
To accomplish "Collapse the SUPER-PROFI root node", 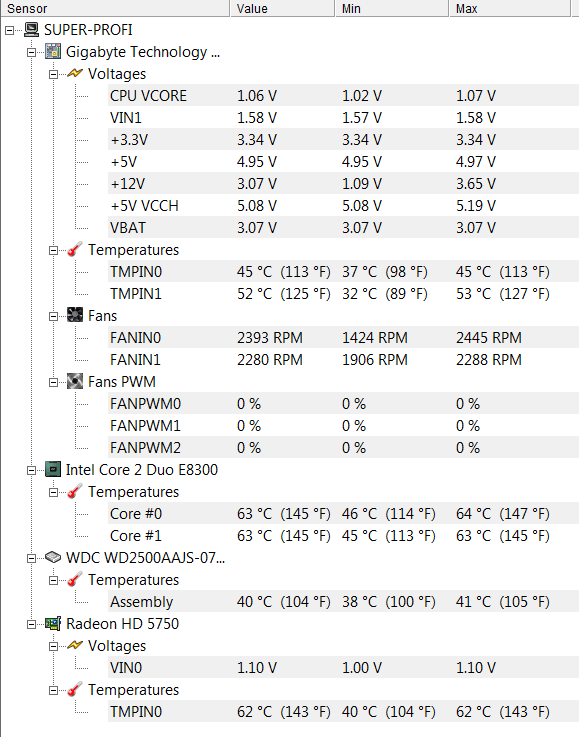I will [9, 31].
